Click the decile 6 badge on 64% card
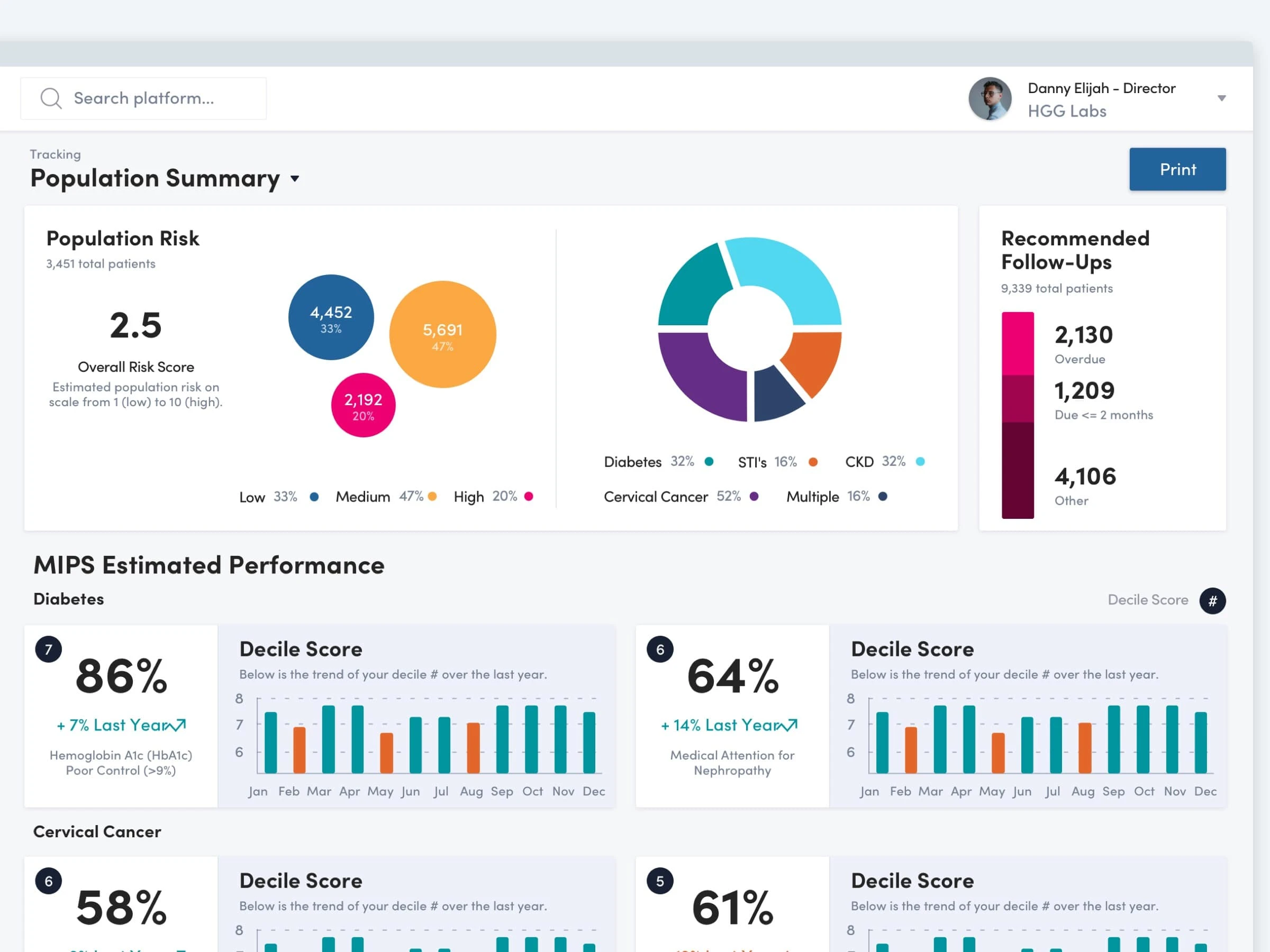 [x=660, y=649]
